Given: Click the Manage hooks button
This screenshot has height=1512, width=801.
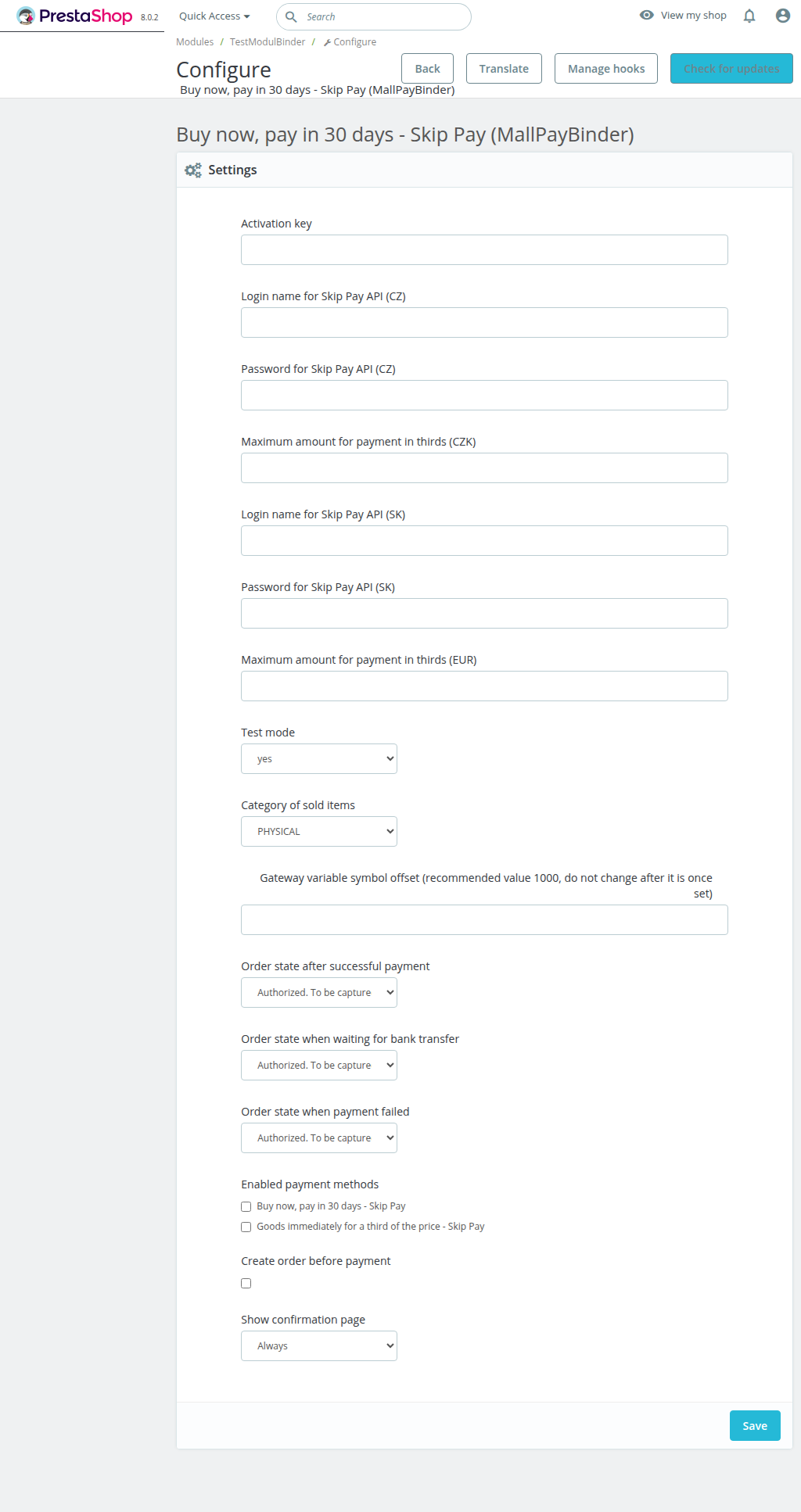Looking at the screenshot, I should click(606, 68).
